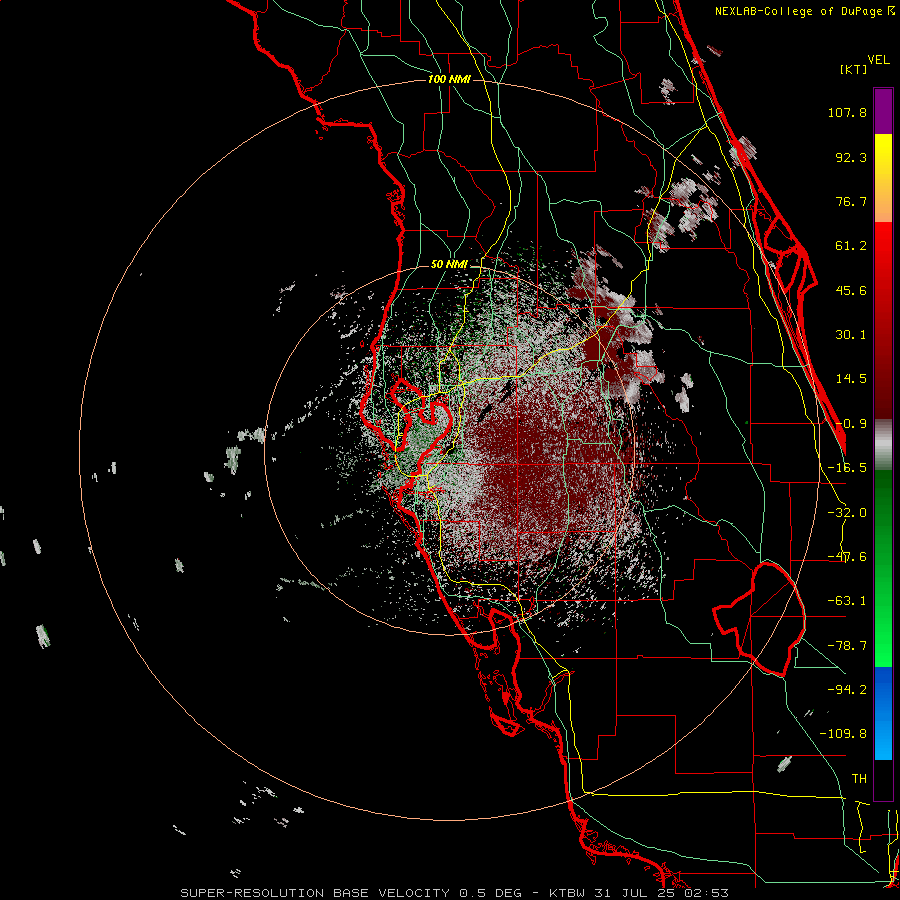Viewport: 900px width, 900px height.
Task: Select the 14.5 scale value
Action: 851,379
